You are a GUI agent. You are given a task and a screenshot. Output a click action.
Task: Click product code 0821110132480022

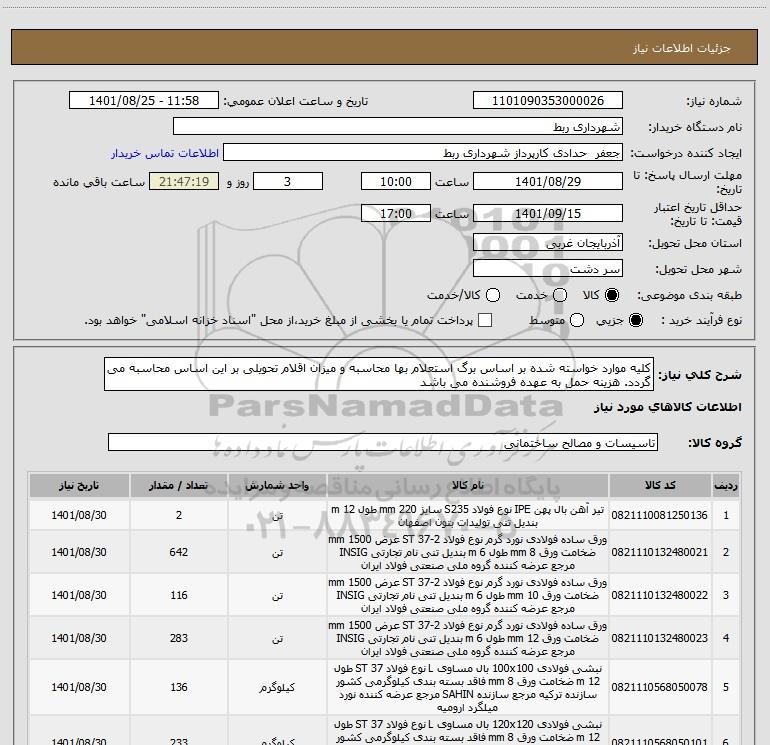click(x=660, y=595)
